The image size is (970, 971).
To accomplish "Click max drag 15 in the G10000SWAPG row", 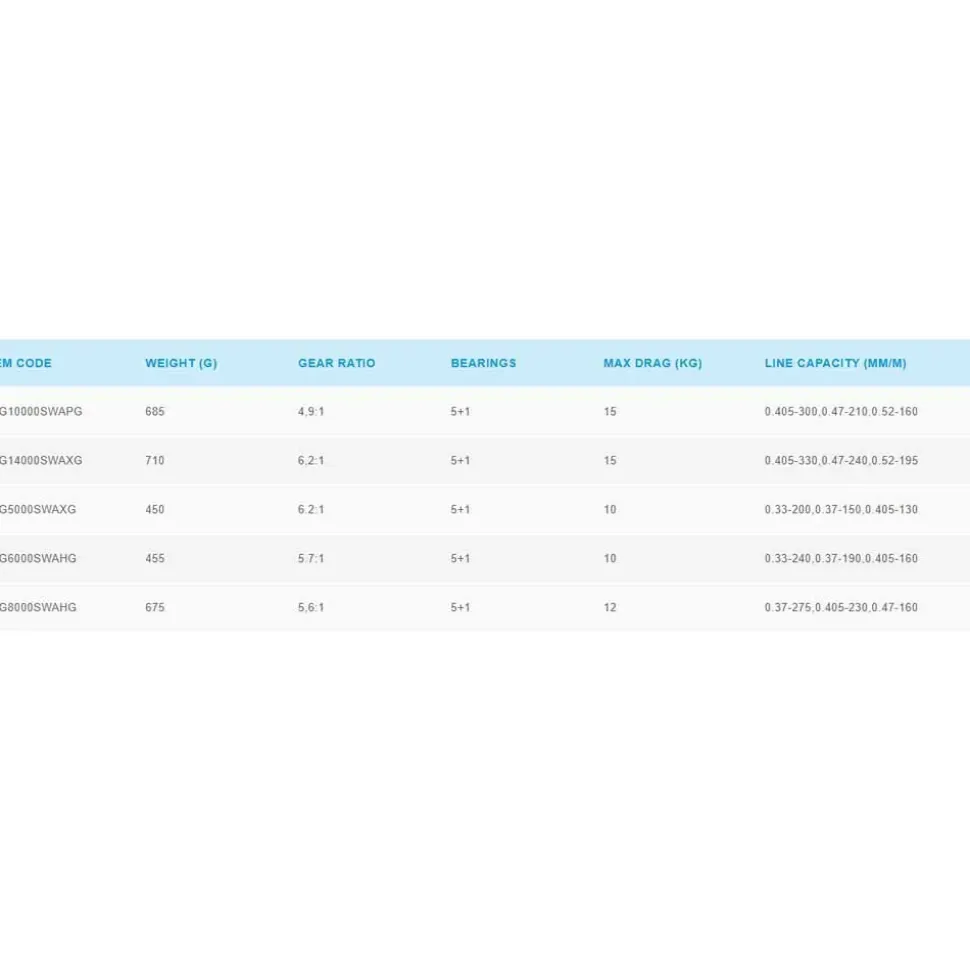I will pyautogui.click(x=610, y=412).
